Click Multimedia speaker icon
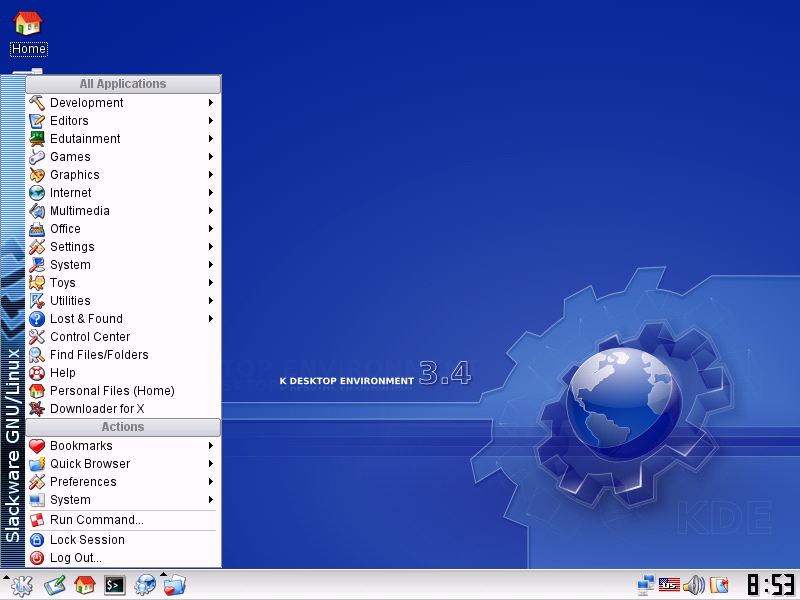This screenshot has width=800, height=600. [x=37, y=211]
